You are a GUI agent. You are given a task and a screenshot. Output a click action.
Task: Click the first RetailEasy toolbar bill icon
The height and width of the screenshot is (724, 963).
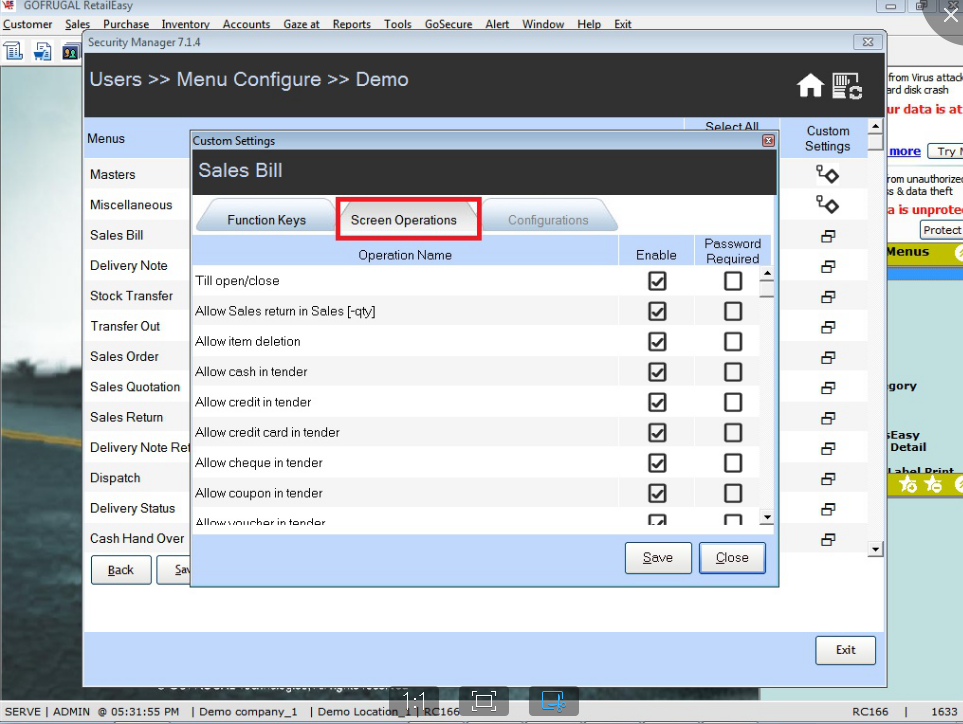(x=14, y=51)
